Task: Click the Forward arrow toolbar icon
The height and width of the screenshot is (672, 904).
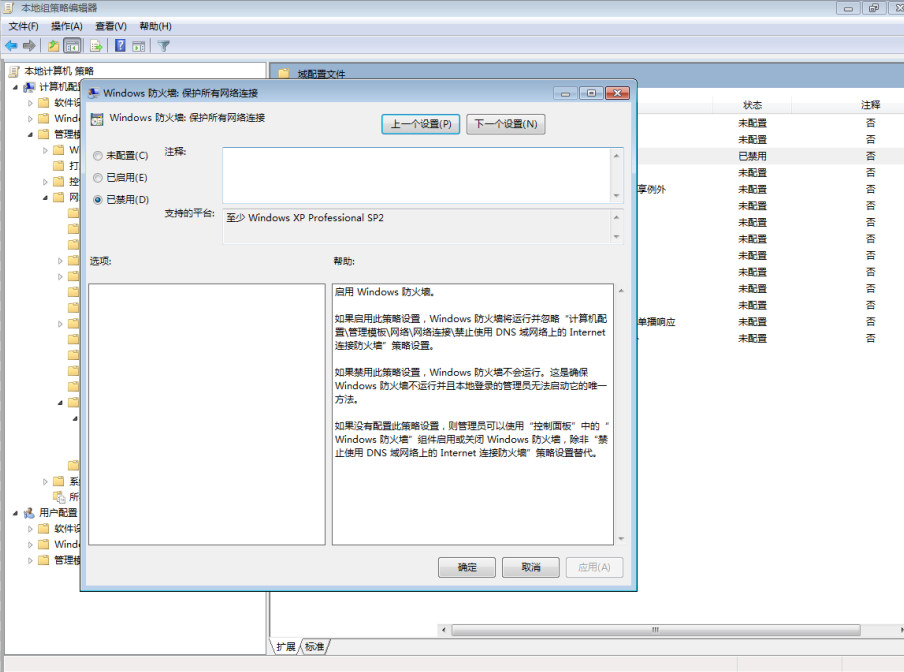Action: 29,46
